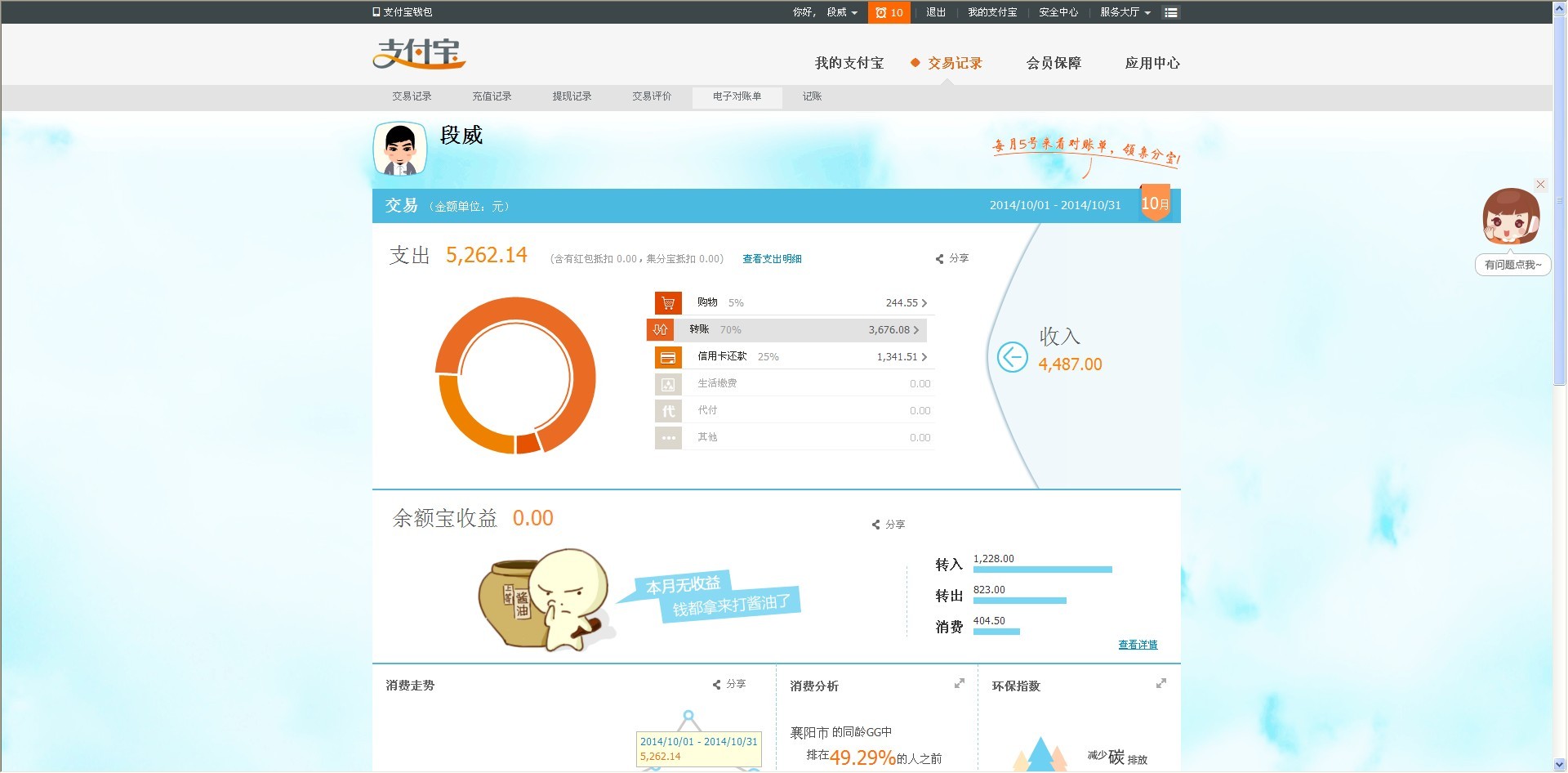Click the 支出 total 5,262.14
This screenshot has width=1568, height=773.
[487, 255]
